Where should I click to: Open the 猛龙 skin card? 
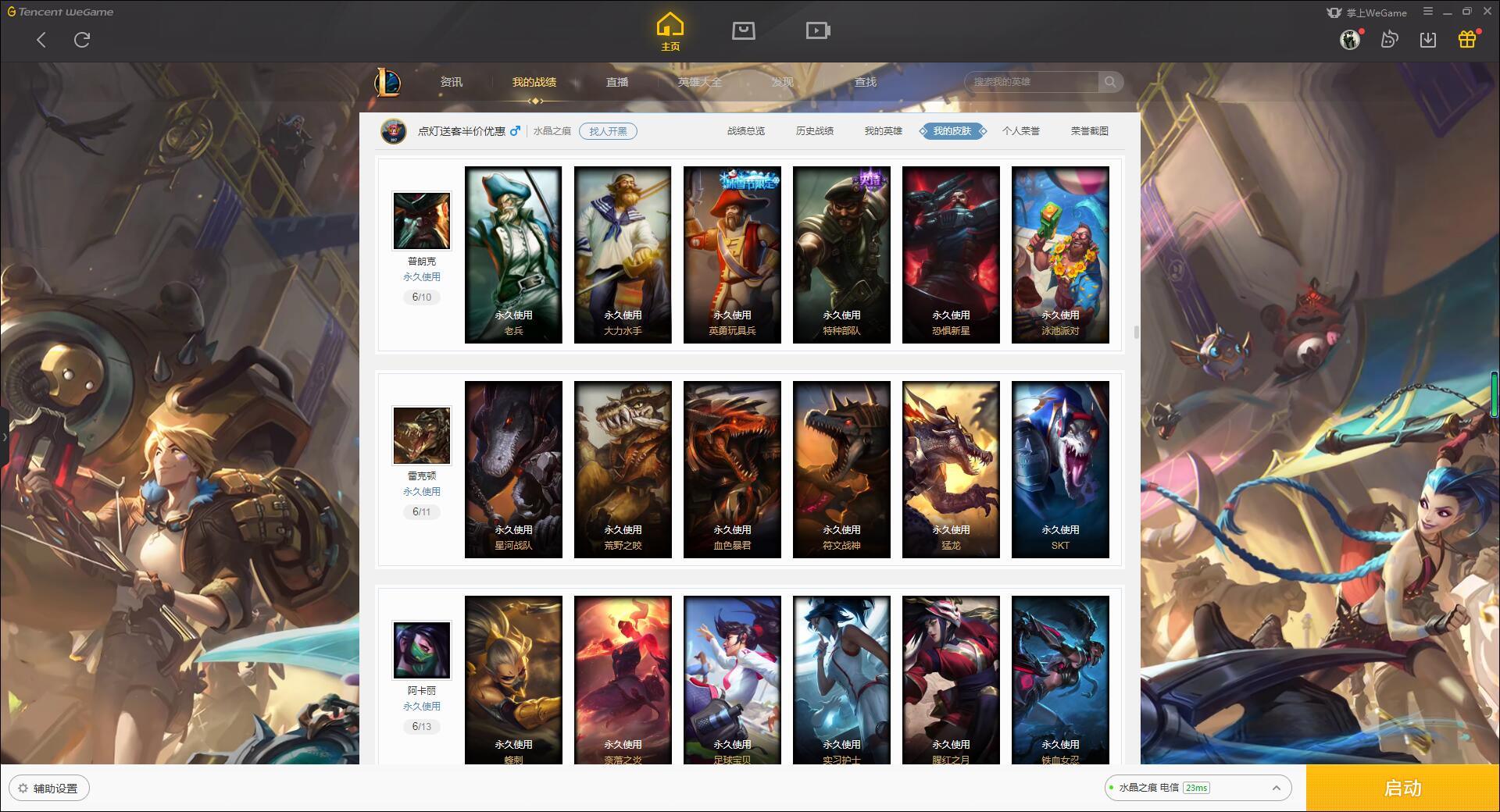[951, 469]
